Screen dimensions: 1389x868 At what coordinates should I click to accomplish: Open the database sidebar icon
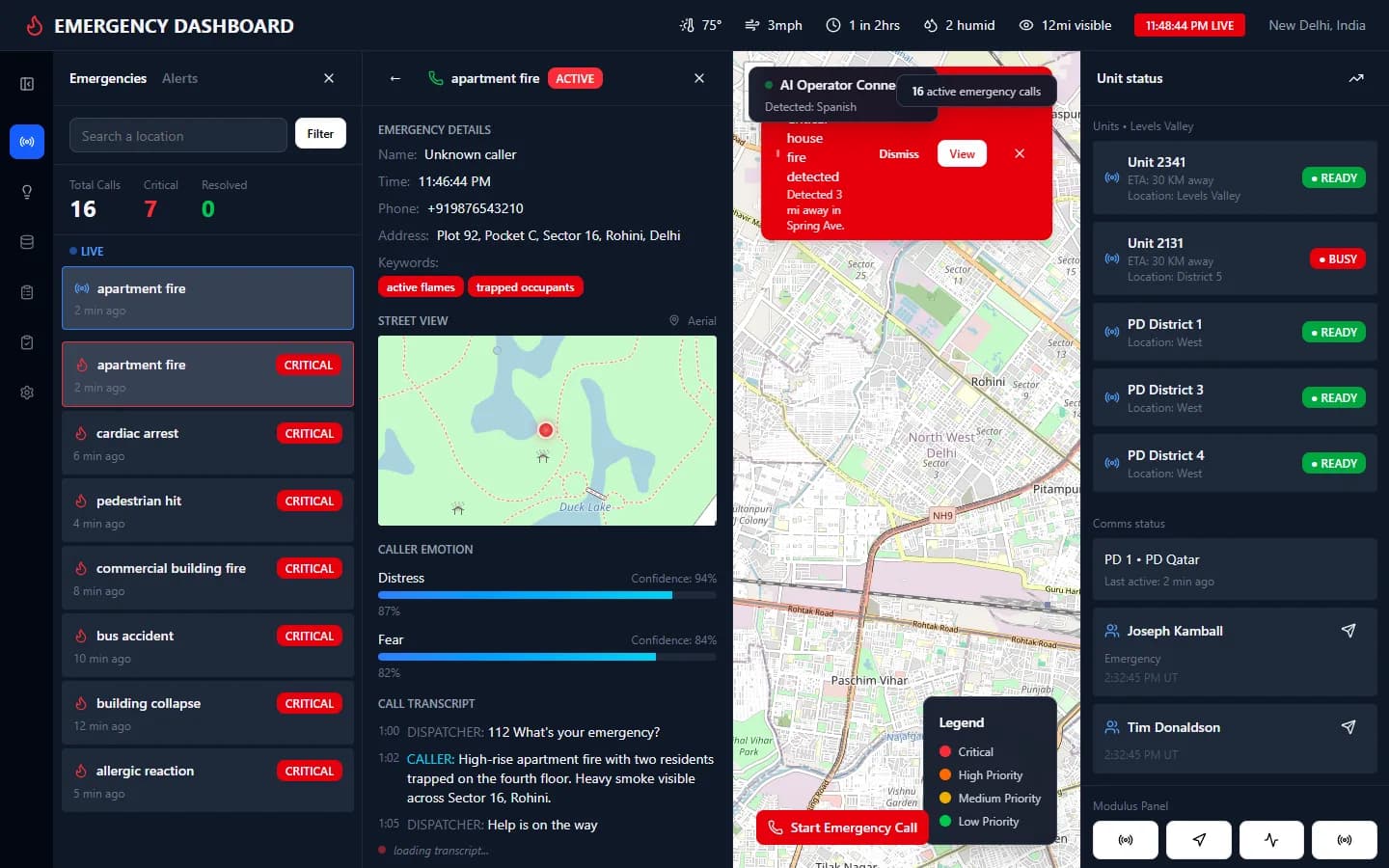(x=27, y=242)
